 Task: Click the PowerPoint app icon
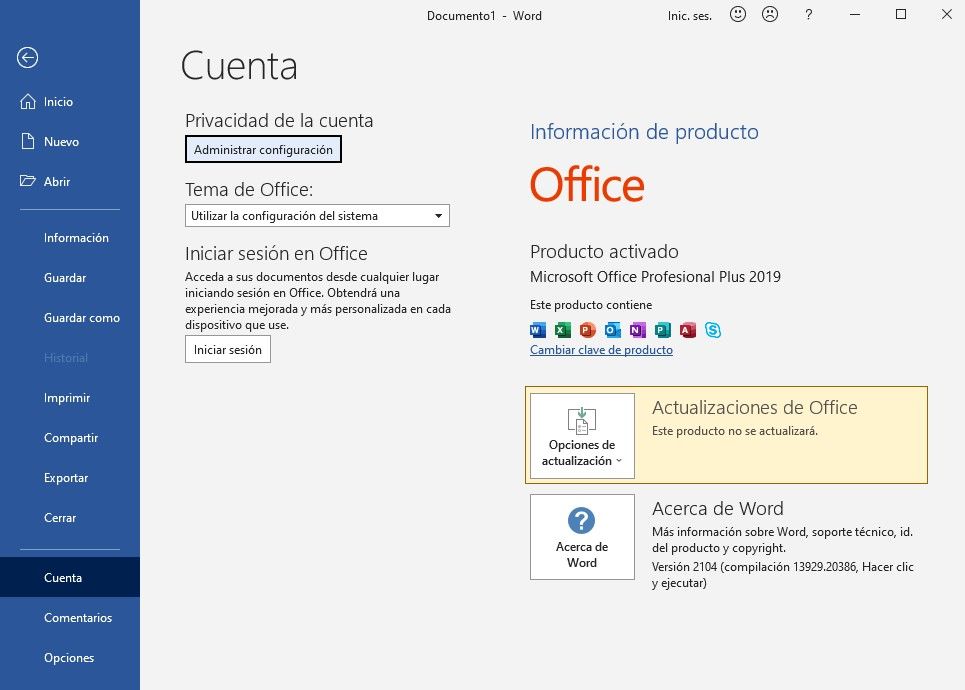coord(588,331)
